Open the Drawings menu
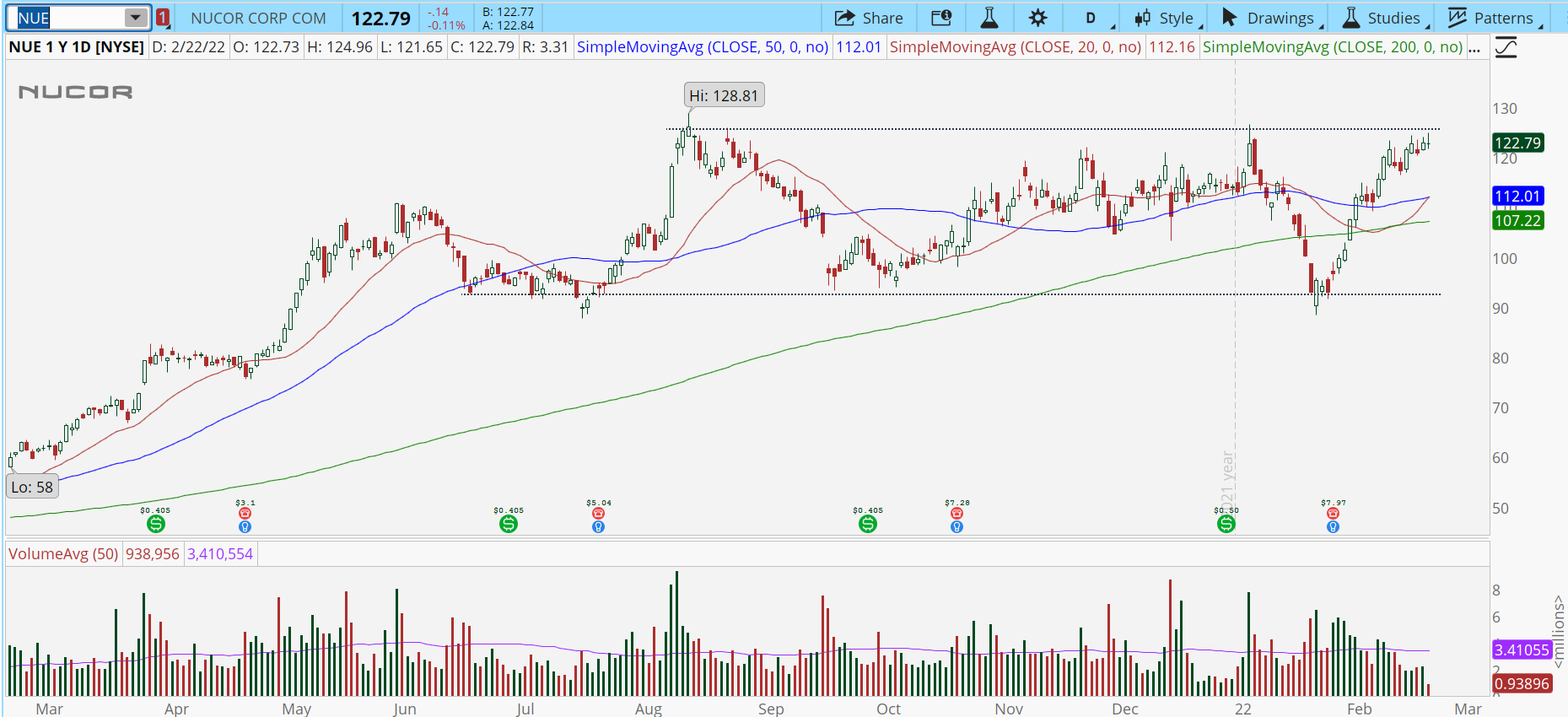Screen dimensions: 1568x717 (1269, 18)
